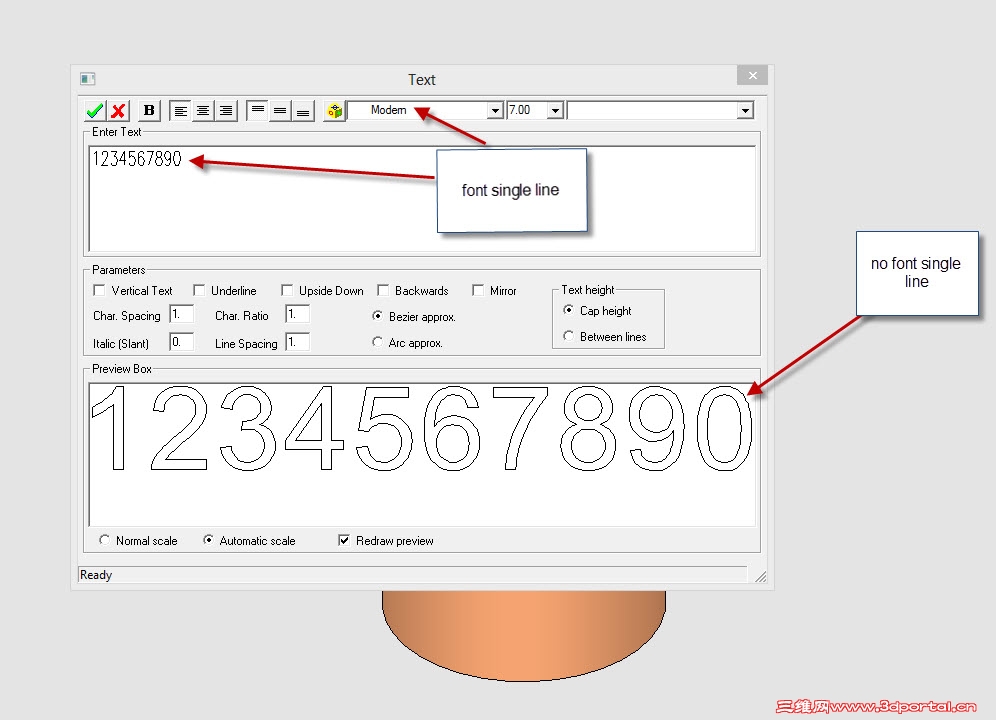This screenshot has height=720, width=996.
Task: Click the yellow font selection icon
Action: tap(334, 111)
